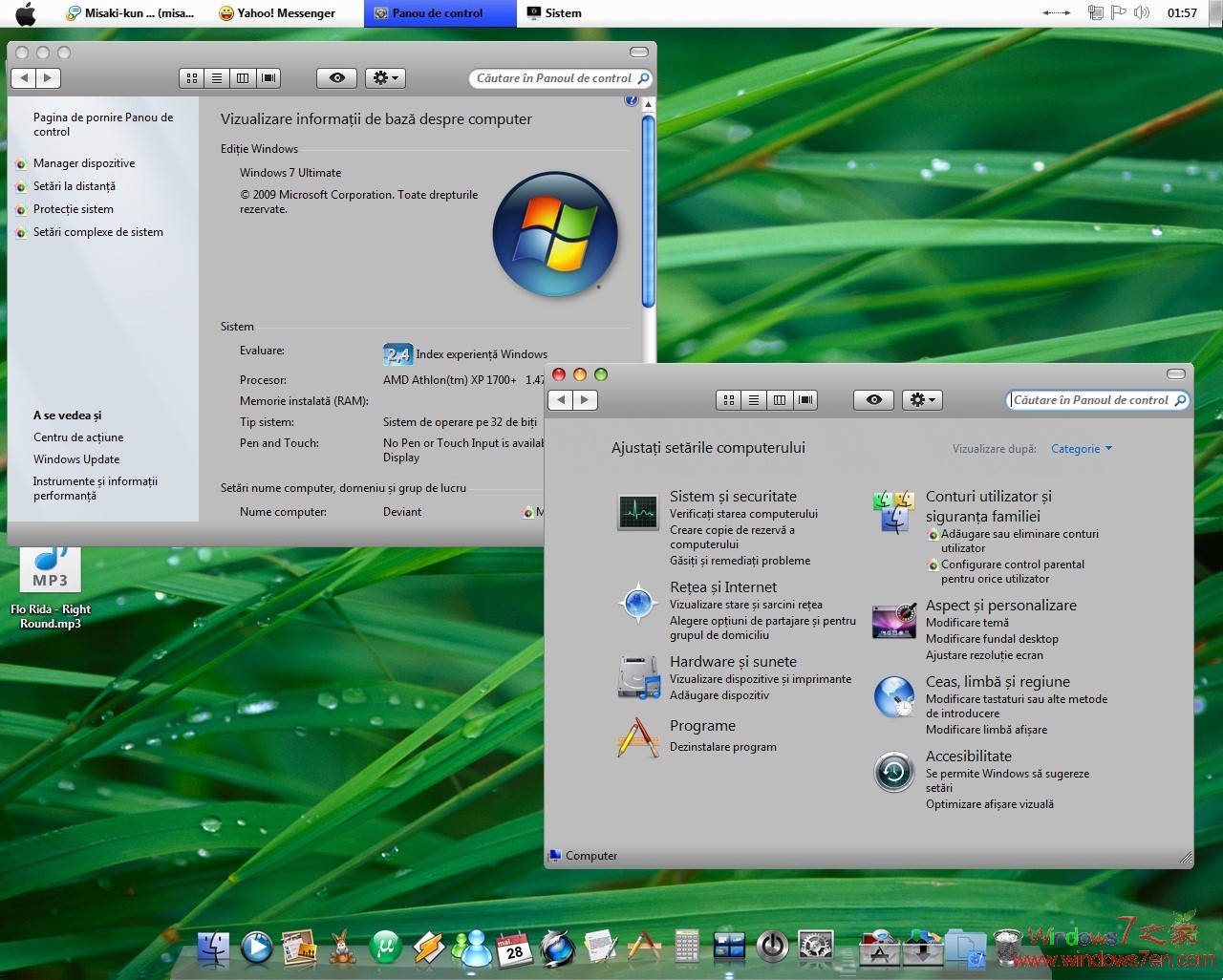Switch to Misaki-kun taskbar window
Viewport: 1223px width, 980px height.
(130, 13)
